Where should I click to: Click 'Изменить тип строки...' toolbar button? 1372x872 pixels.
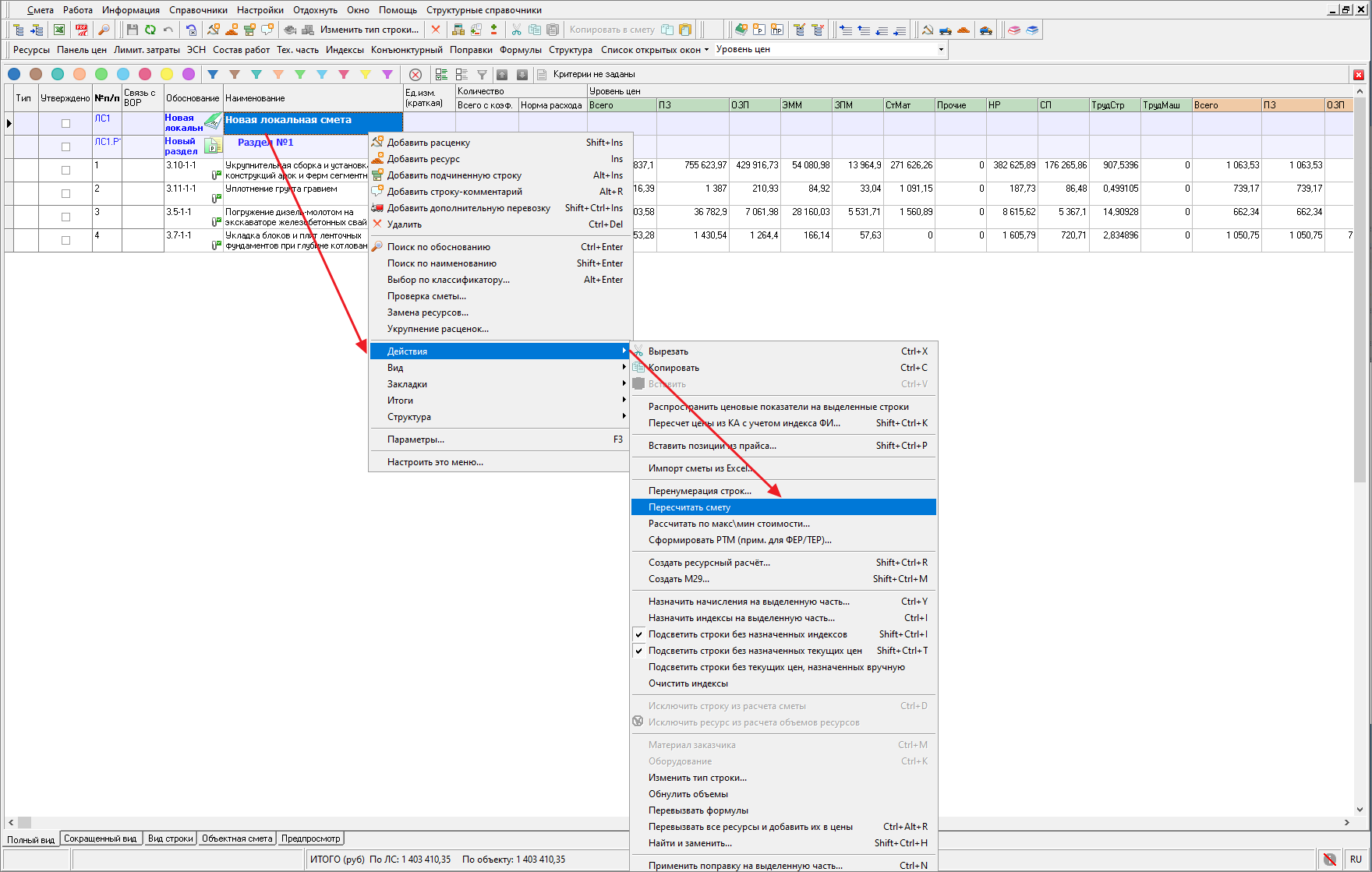click(369, 30)
